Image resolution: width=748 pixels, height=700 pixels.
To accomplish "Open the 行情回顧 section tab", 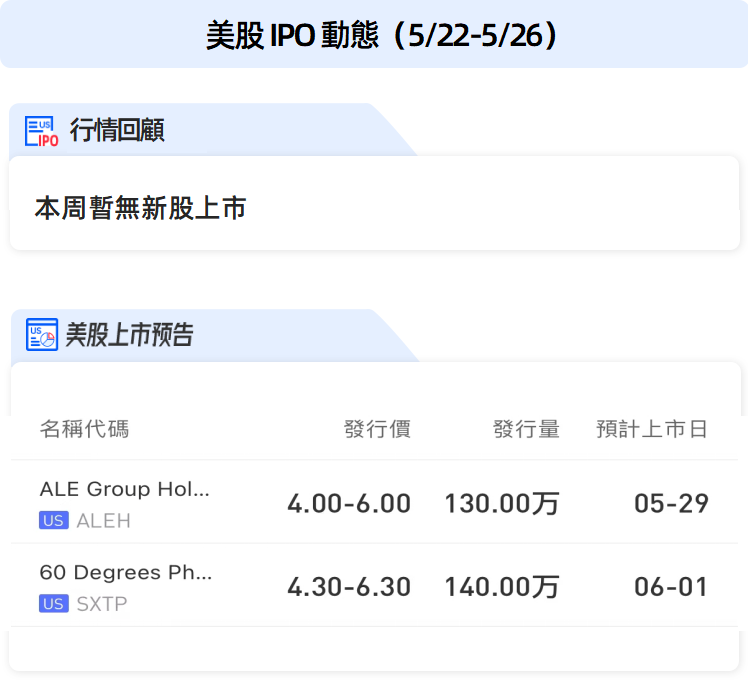I will tap(117, 130).
